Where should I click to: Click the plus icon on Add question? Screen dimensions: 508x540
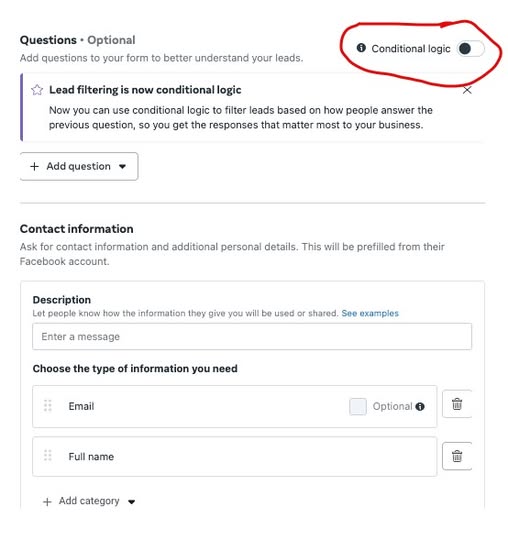click(x=34, y=166)
